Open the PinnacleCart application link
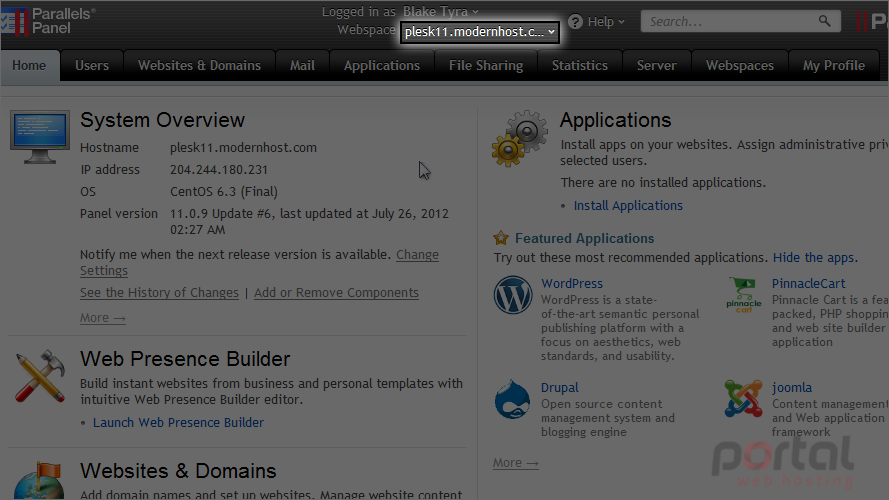 808,283
